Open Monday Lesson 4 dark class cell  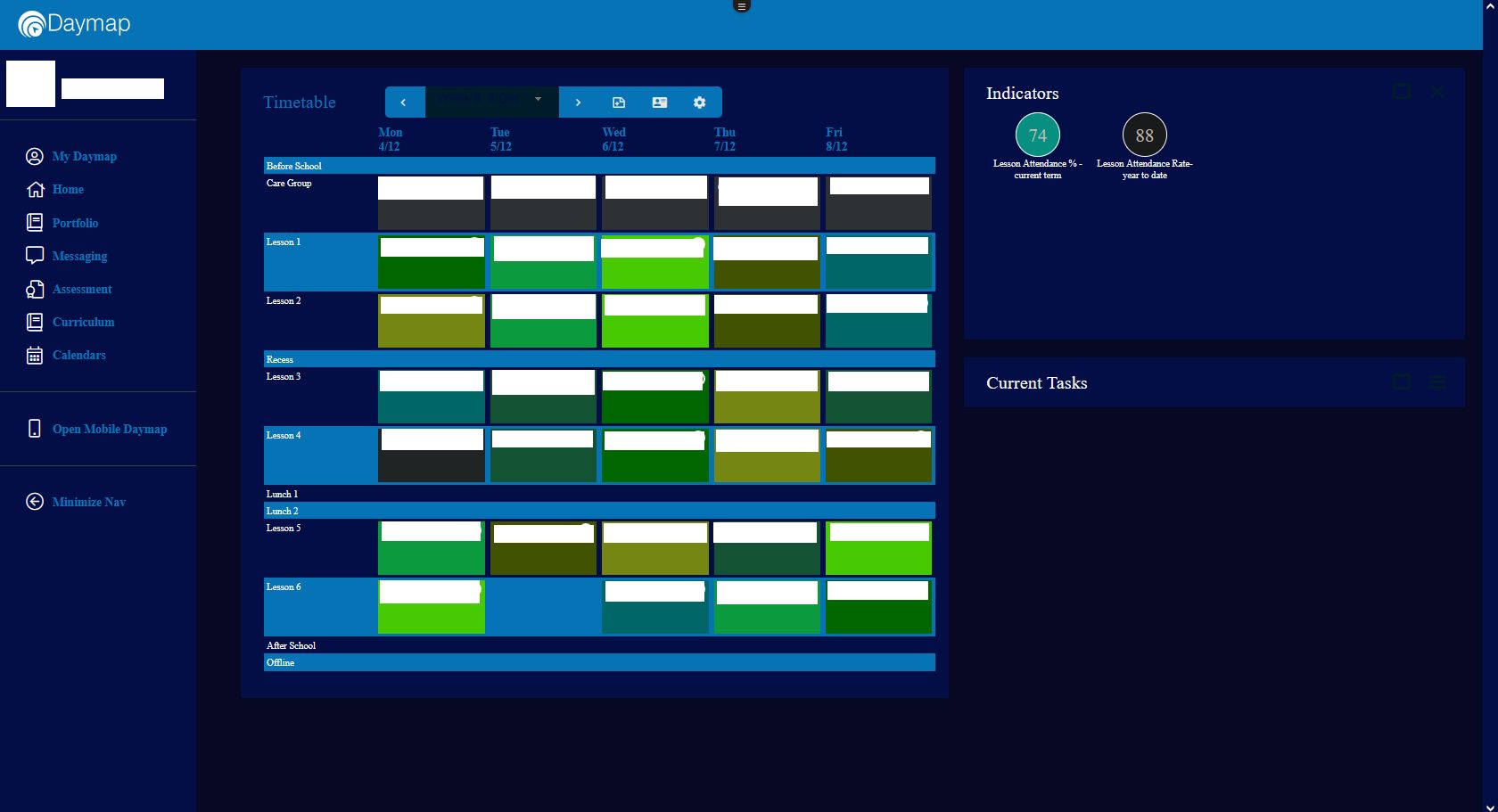[432, 455]
